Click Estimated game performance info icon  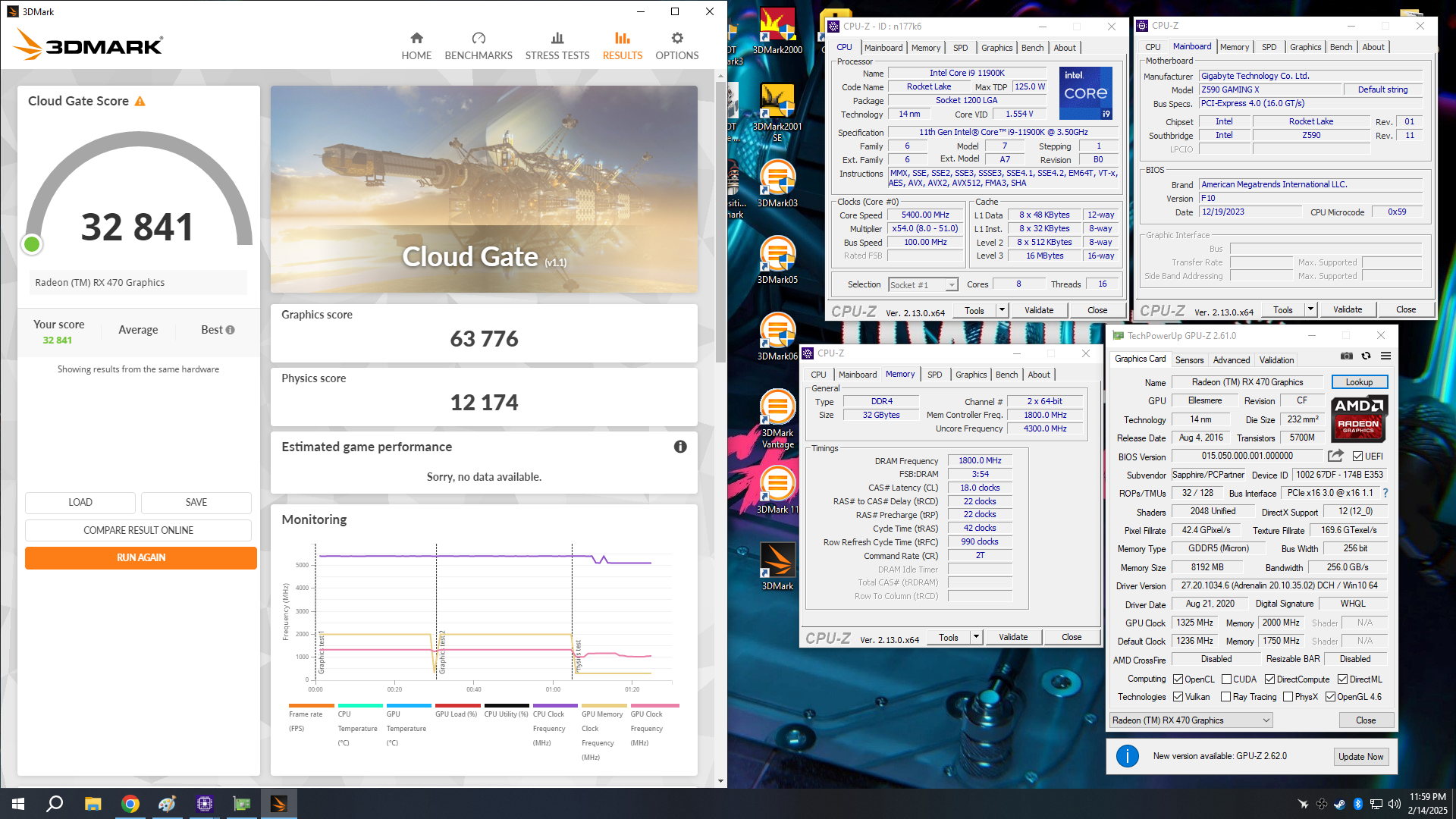[680, 447]
